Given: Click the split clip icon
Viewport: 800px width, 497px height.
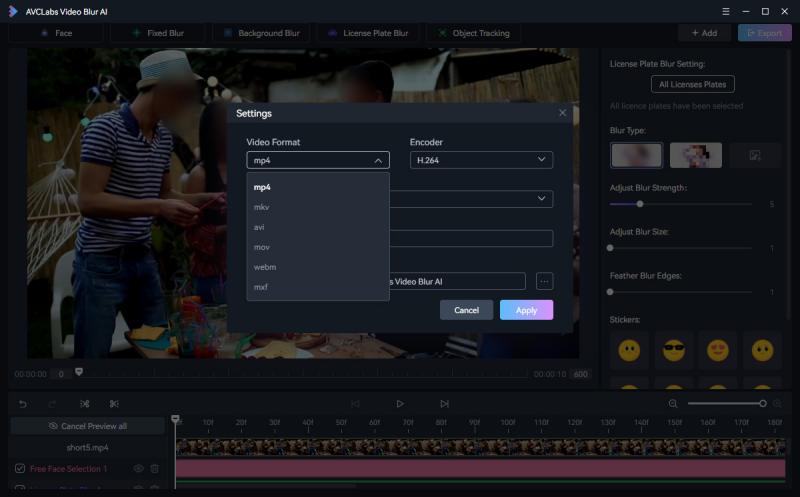Looking at the screenshot, I should [x=85, y=404].
